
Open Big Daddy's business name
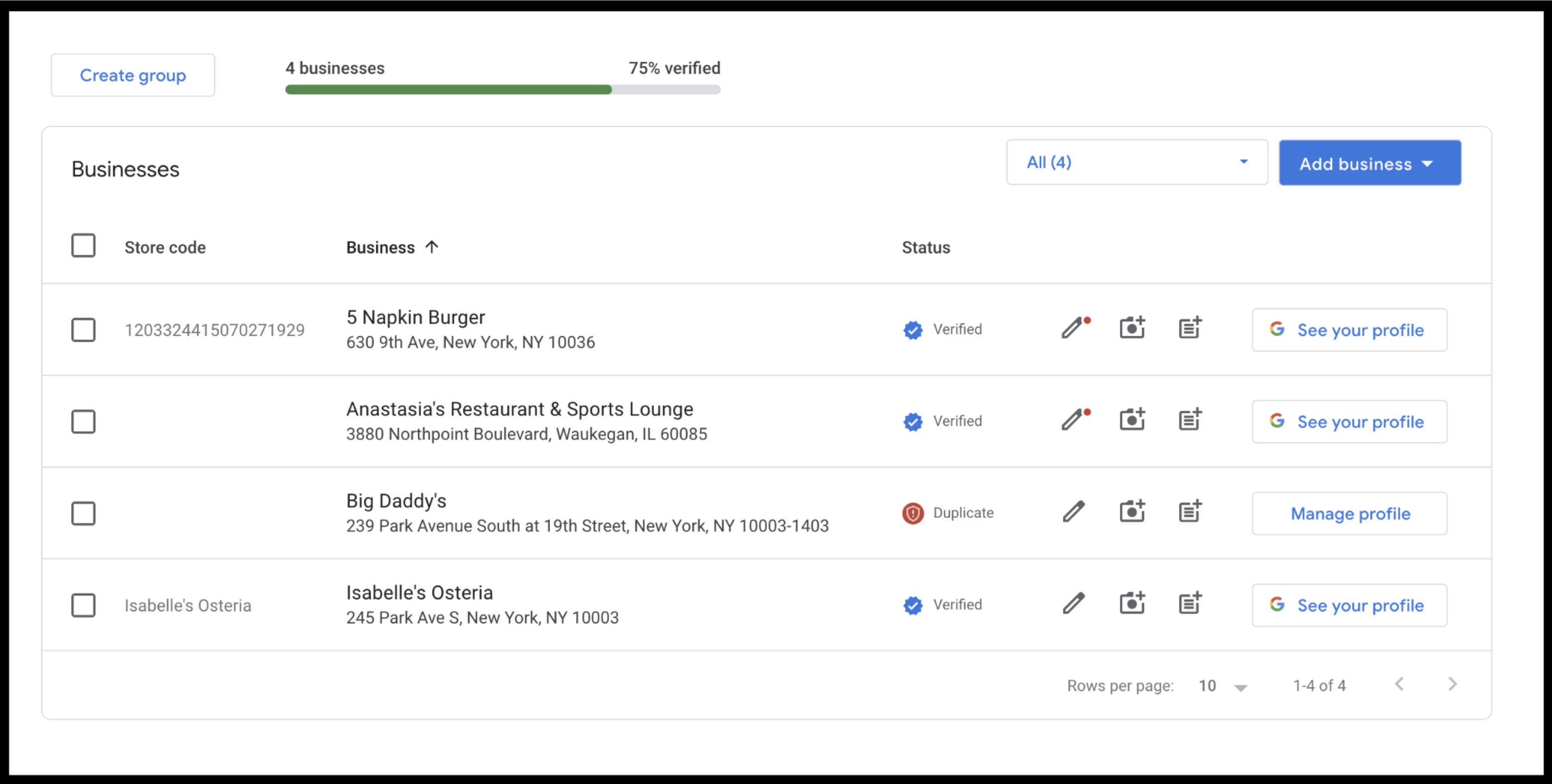click(x=396, y=500)
